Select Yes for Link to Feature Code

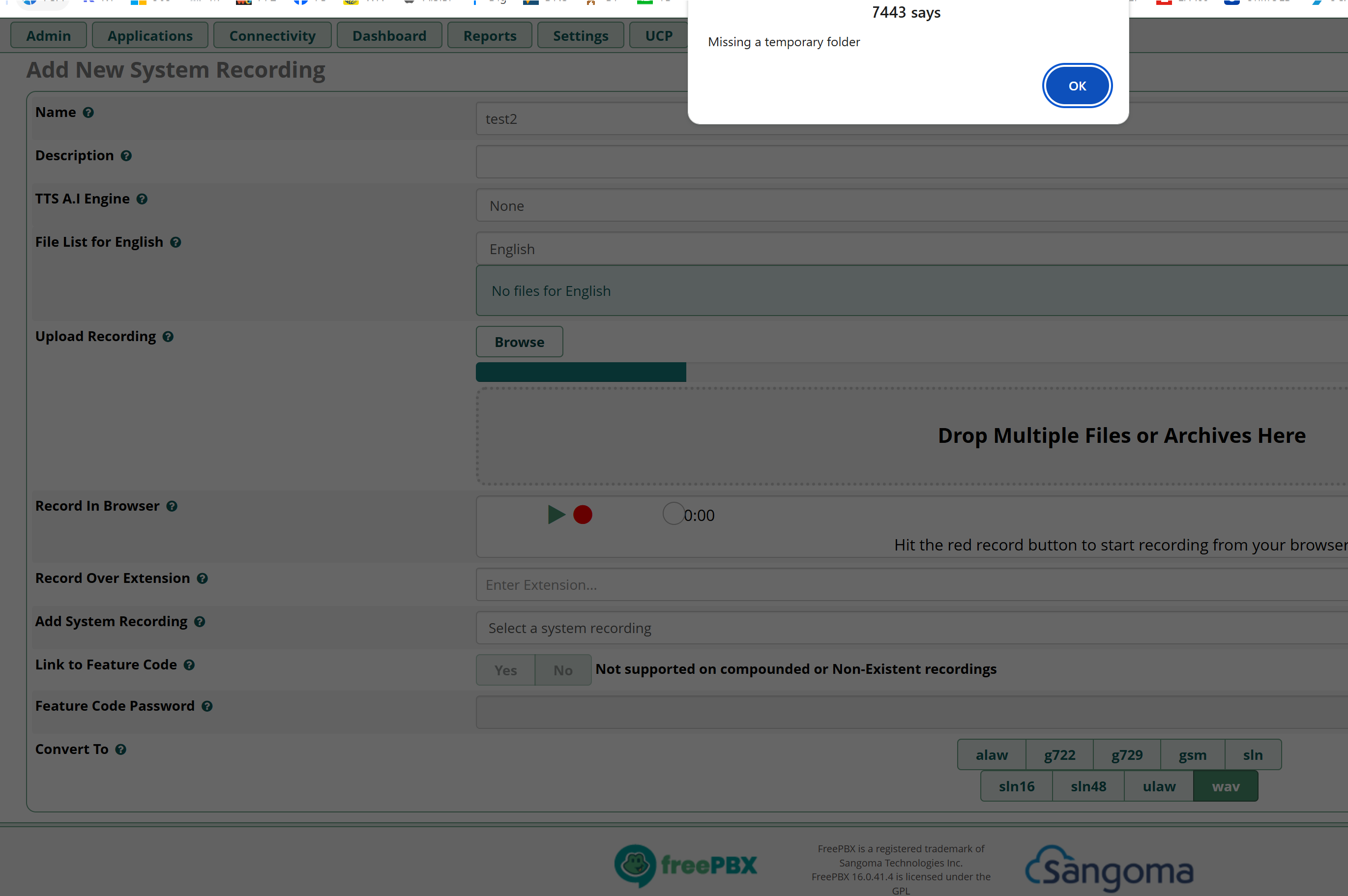(505, 670)
